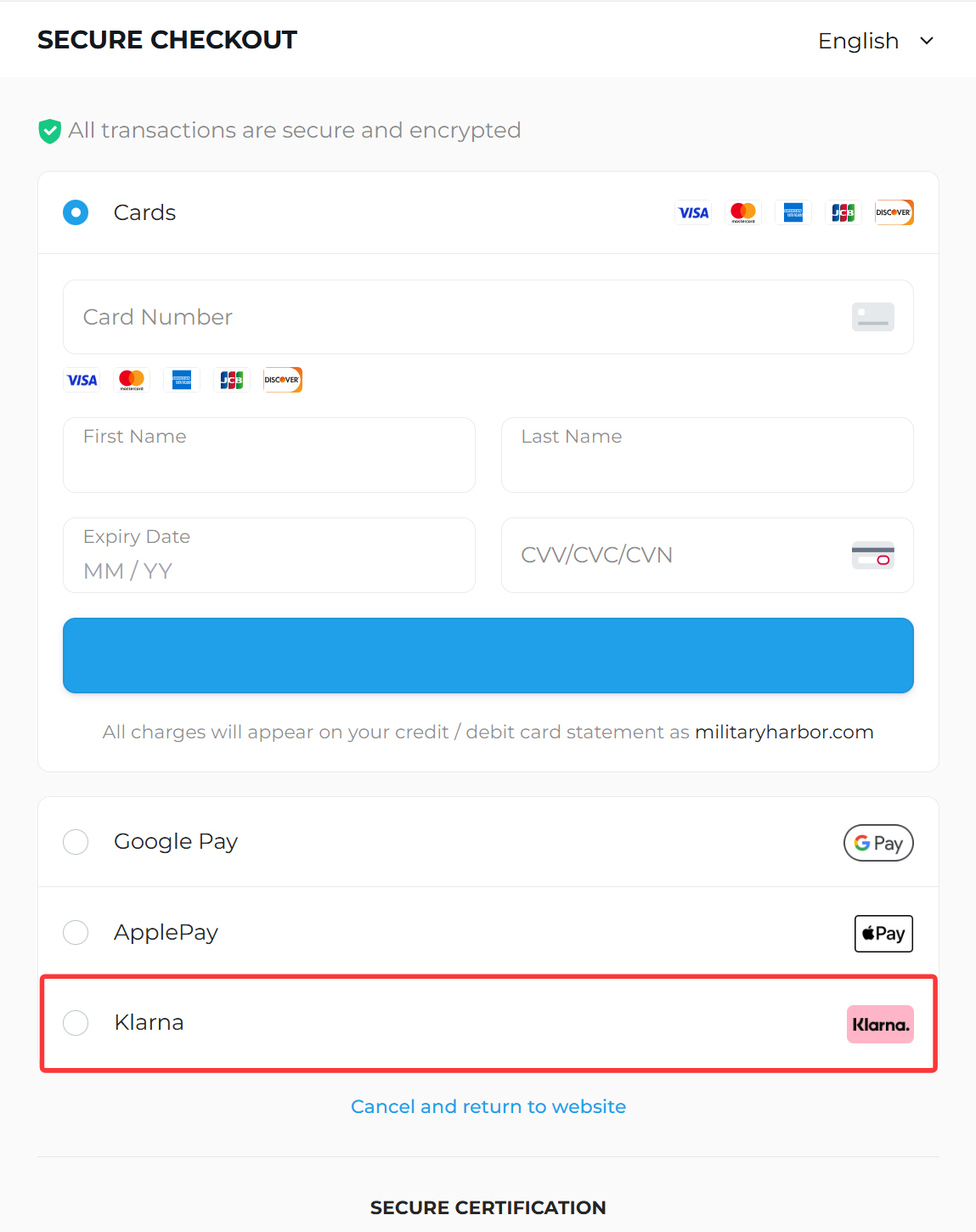This screenshot has width=976, height=1232.
Task: Click the CVV card hint icon
Action: click(x=873, y=556)
